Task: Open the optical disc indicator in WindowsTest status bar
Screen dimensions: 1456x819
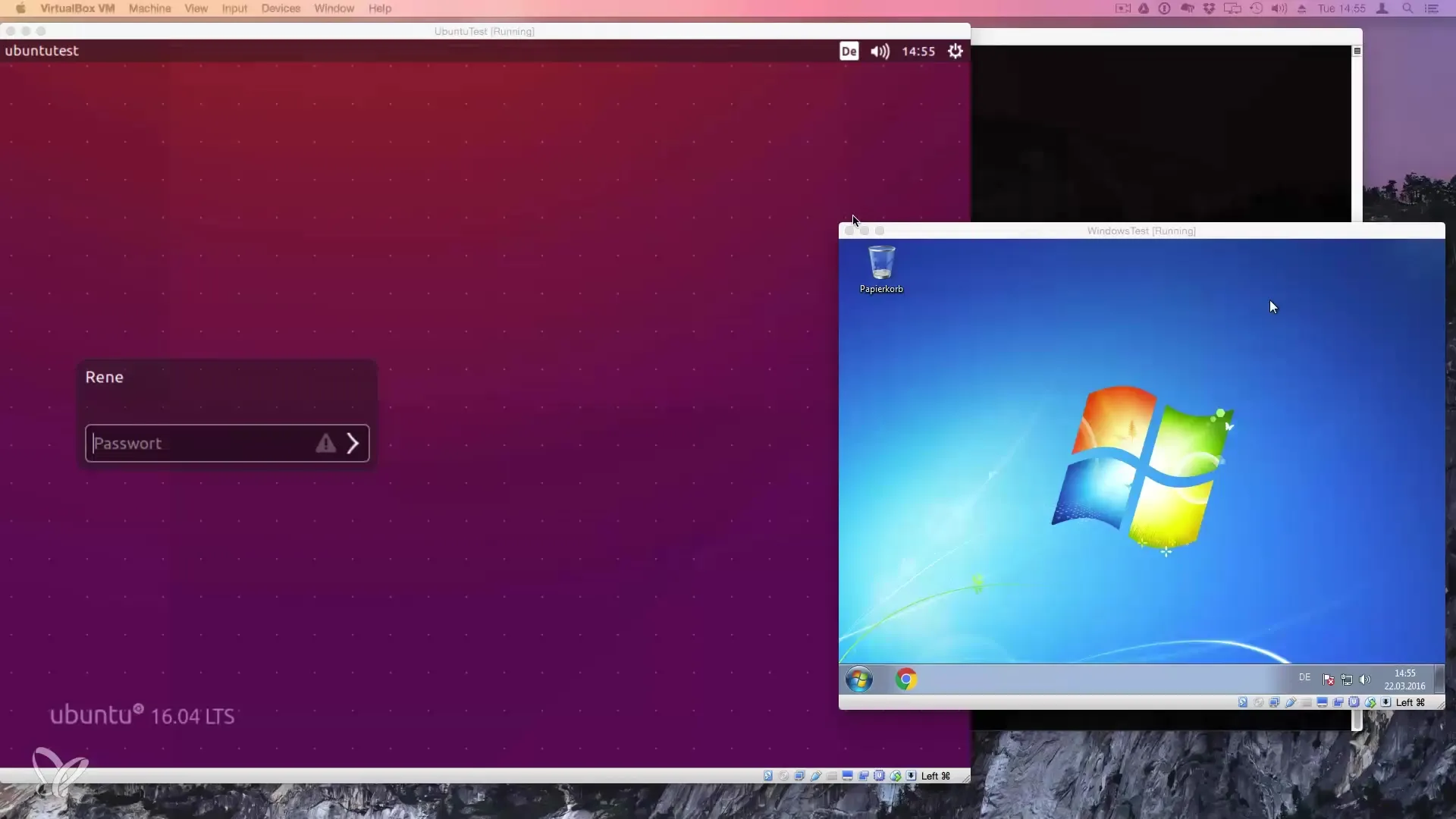Action: [1258, 702]
